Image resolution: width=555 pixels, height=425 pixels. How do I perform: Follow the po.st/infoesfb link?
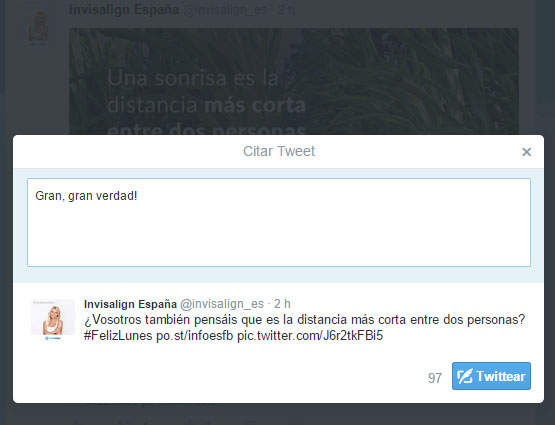point(195,335)
